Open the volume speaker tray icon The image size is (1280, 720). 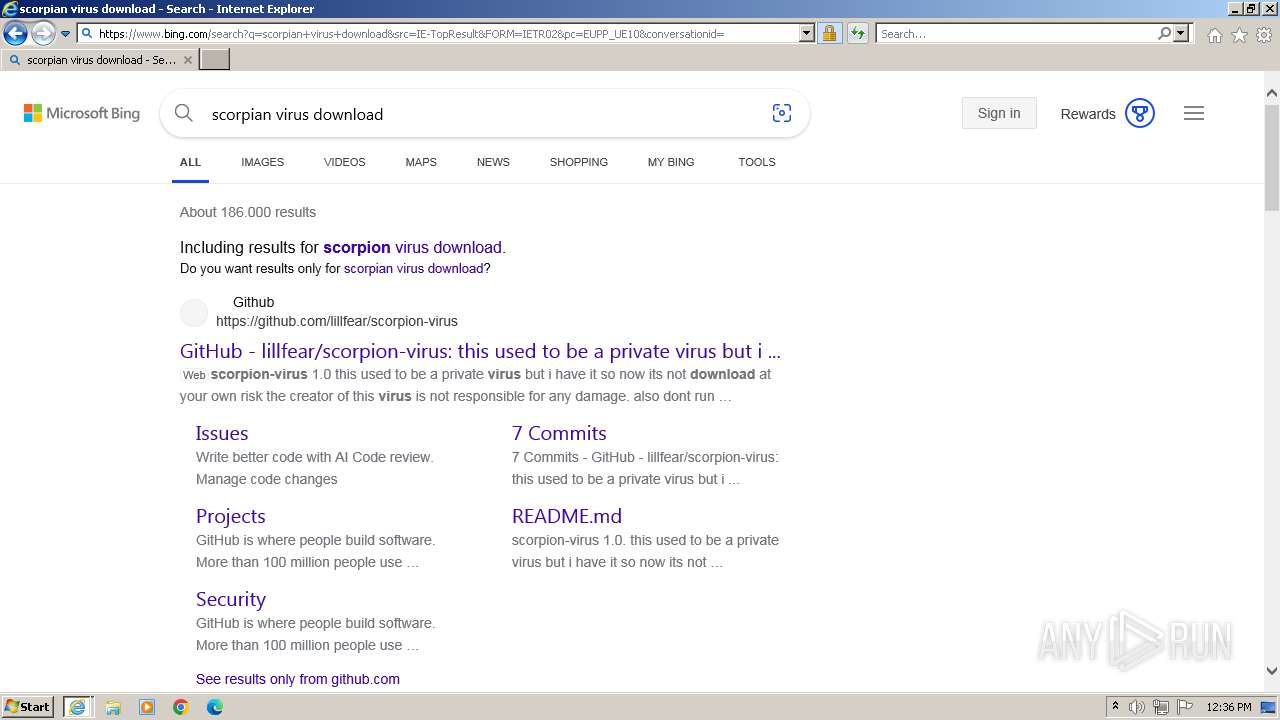pyautogui.click(x=1137, y=707)
